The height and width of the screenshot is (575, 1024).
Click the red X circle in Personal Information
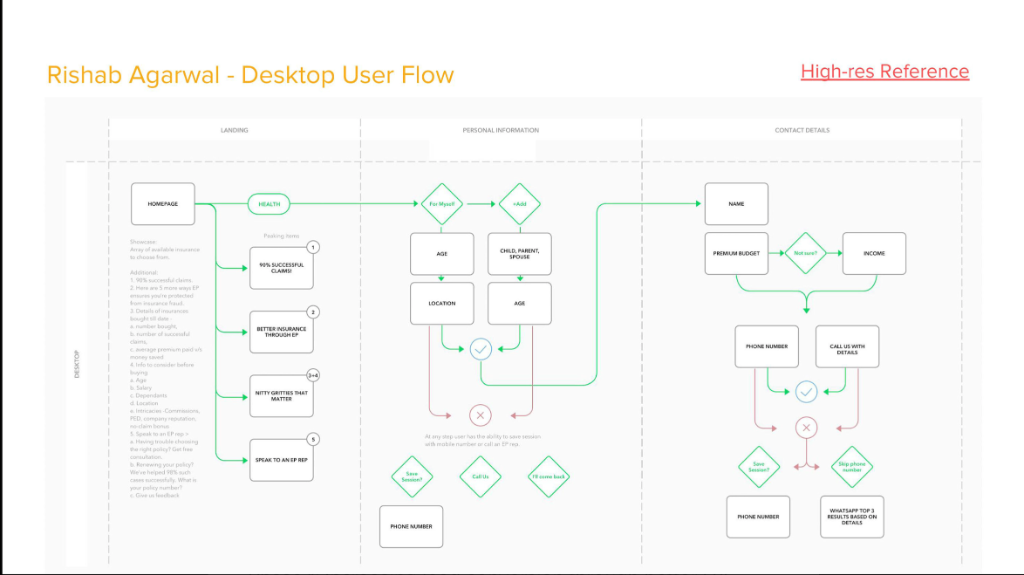pyautogui.click(x=480, y=415)
